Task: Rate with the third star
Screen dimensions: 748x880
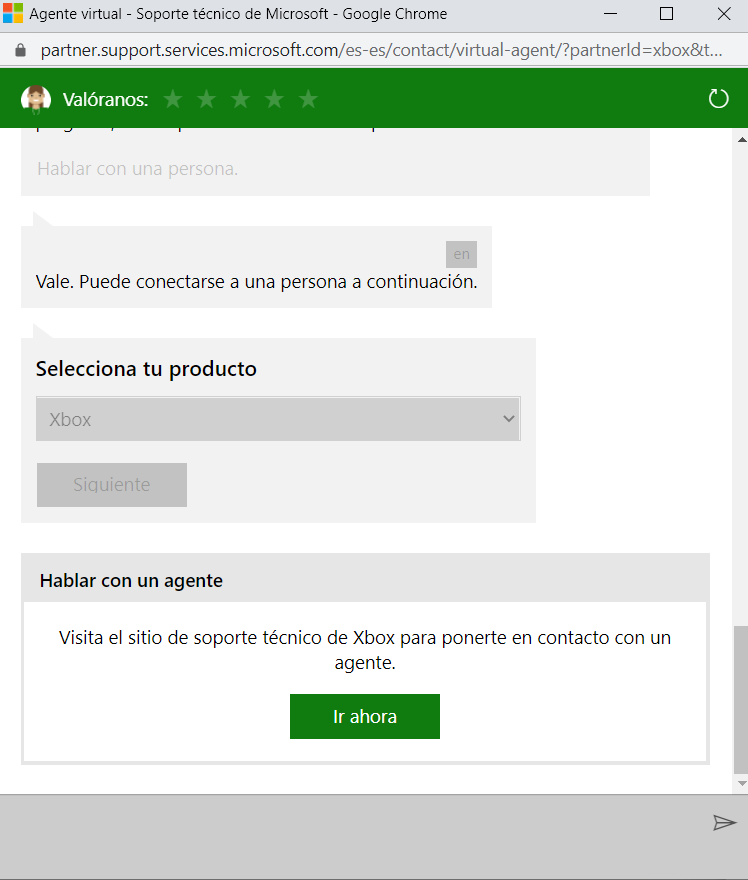Action: (241, 99)
